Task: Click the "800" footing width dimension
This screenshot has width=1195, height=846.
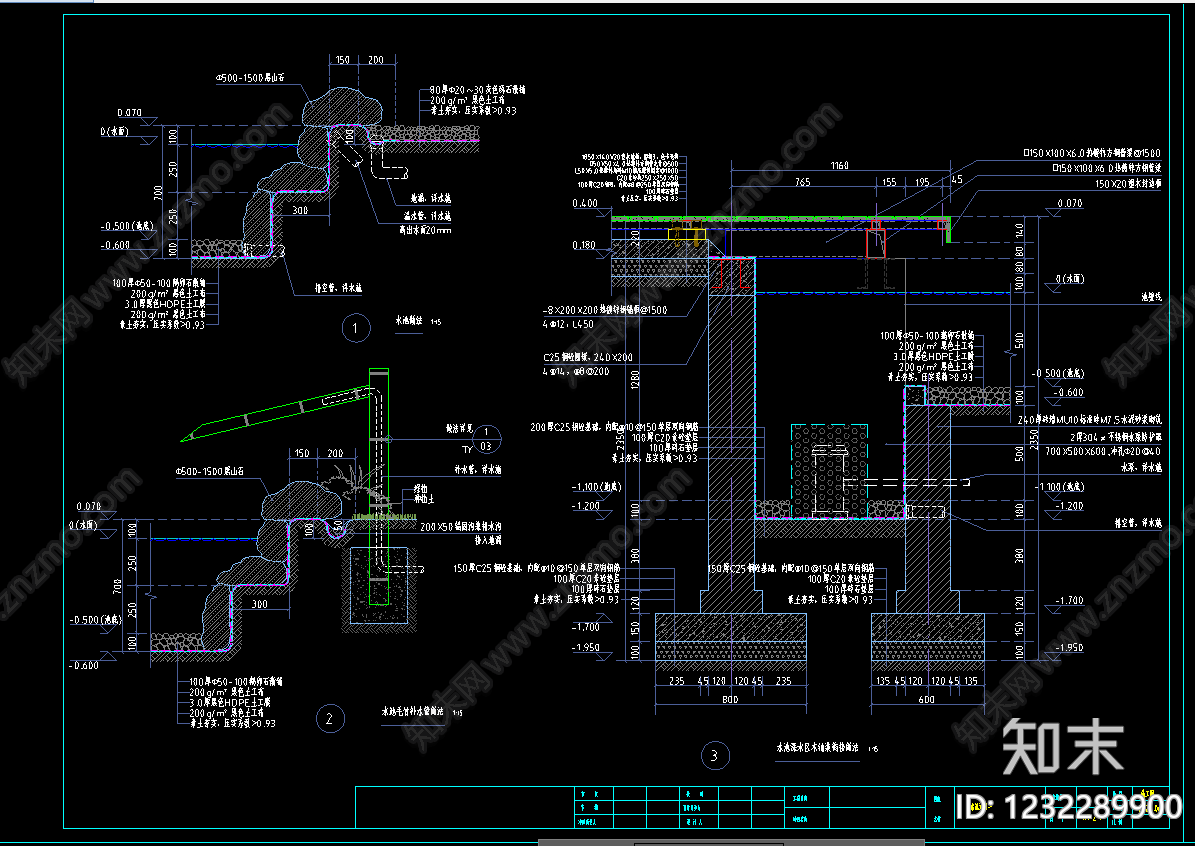Action: (x=730, y=700)
